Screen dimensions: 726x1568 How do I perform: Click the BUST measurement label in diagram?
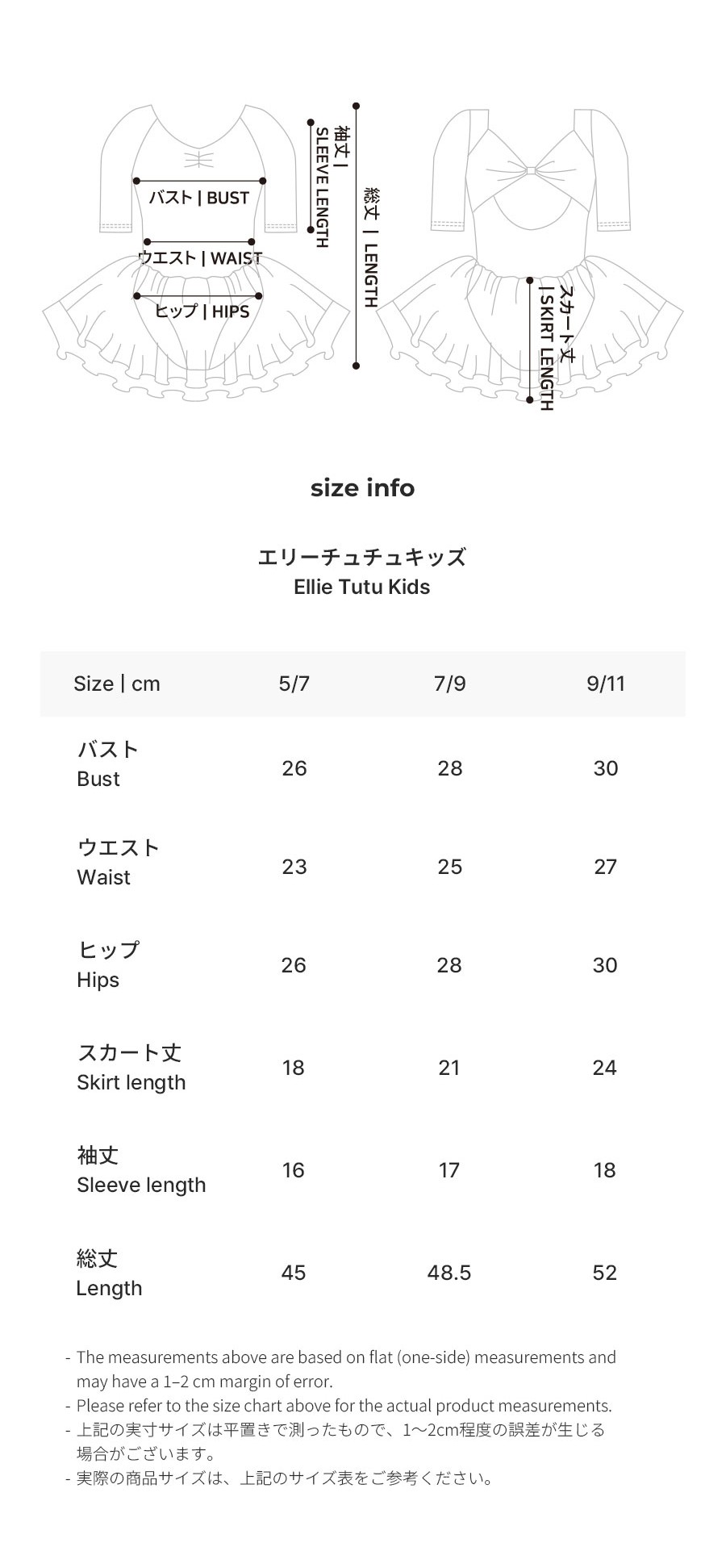[199, 198]
